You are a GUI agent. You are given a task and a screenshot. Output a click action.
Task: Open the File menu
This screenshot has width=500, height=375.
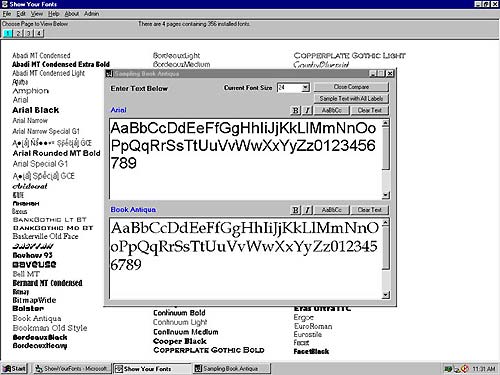[7, 14]
